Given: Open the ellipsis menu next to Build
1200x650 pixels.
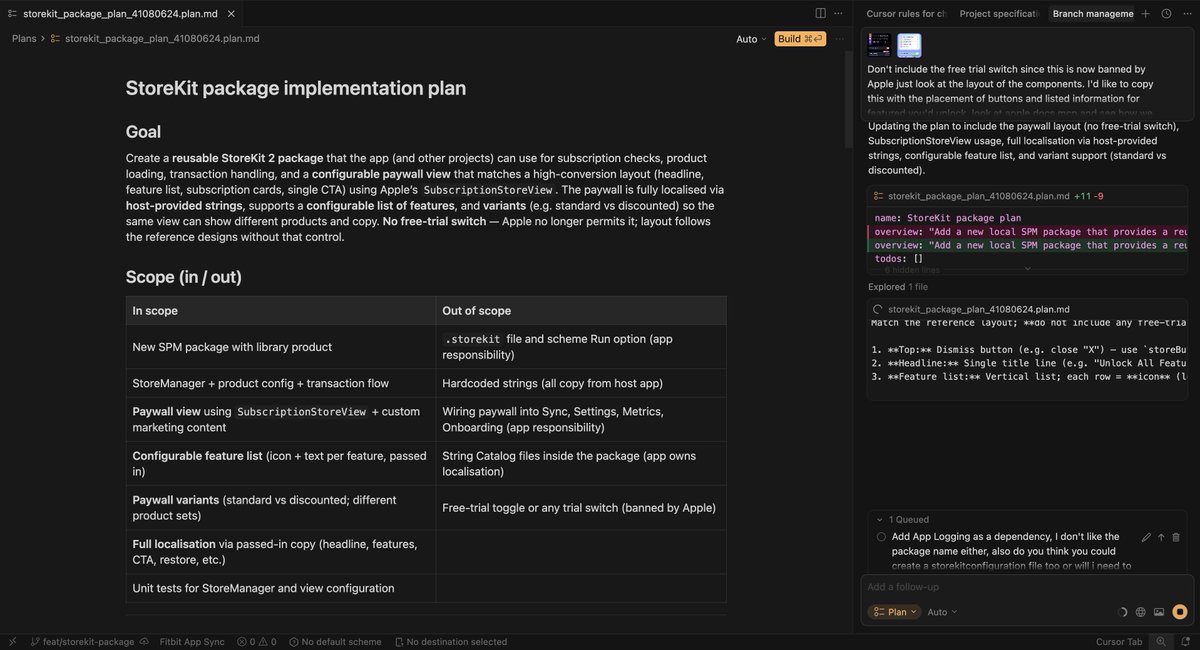Looking at the screenshot, I should click(839, 39).
